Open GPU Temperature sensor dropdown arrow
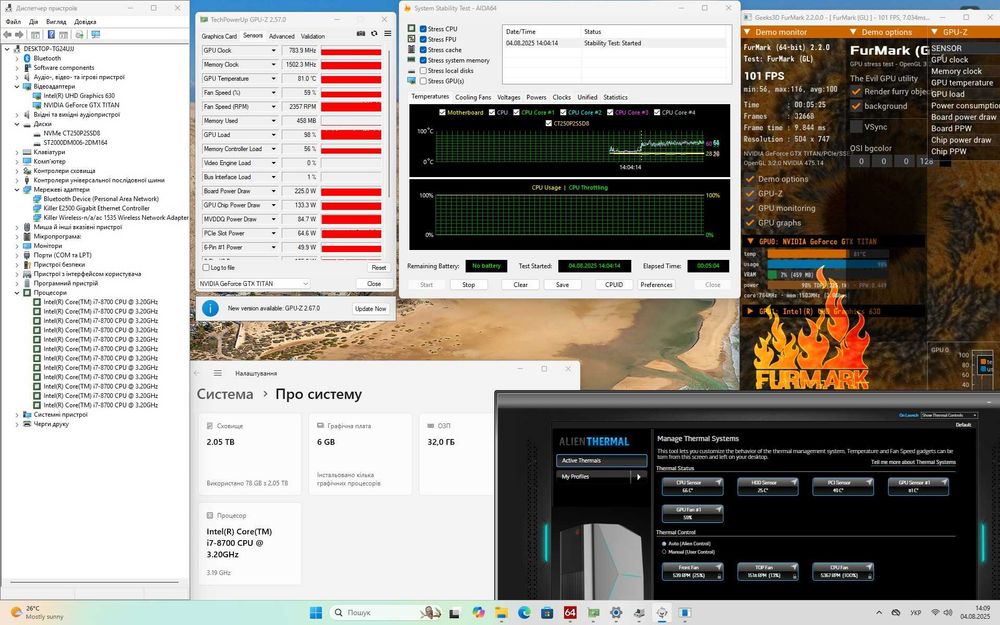Screen dimensions: 1000x625 274,78
